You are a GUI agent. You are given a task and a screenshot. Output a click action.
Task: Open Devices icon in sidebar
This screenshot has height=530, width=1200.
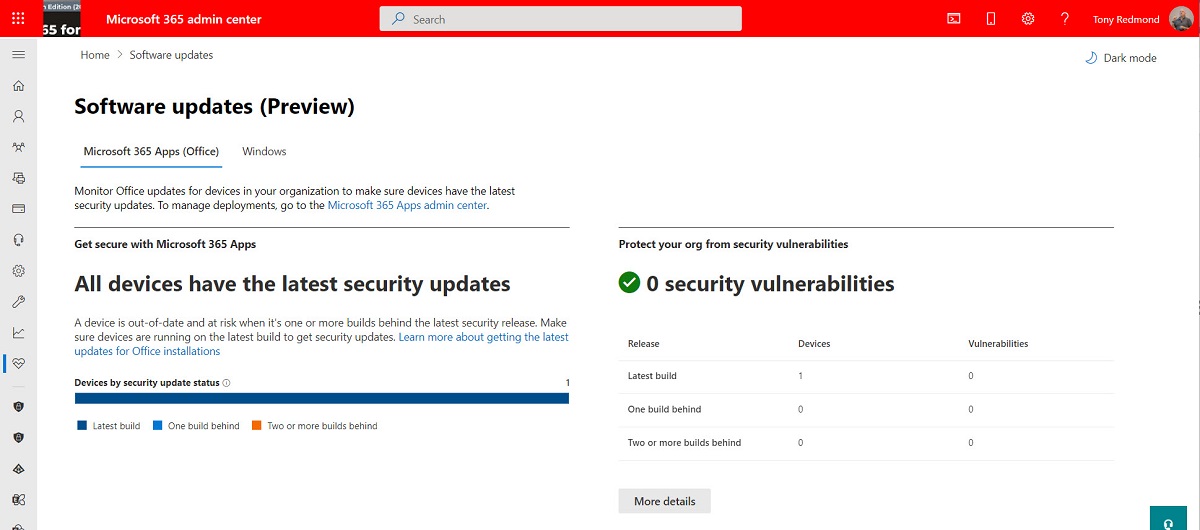click(x=18, y=178)
